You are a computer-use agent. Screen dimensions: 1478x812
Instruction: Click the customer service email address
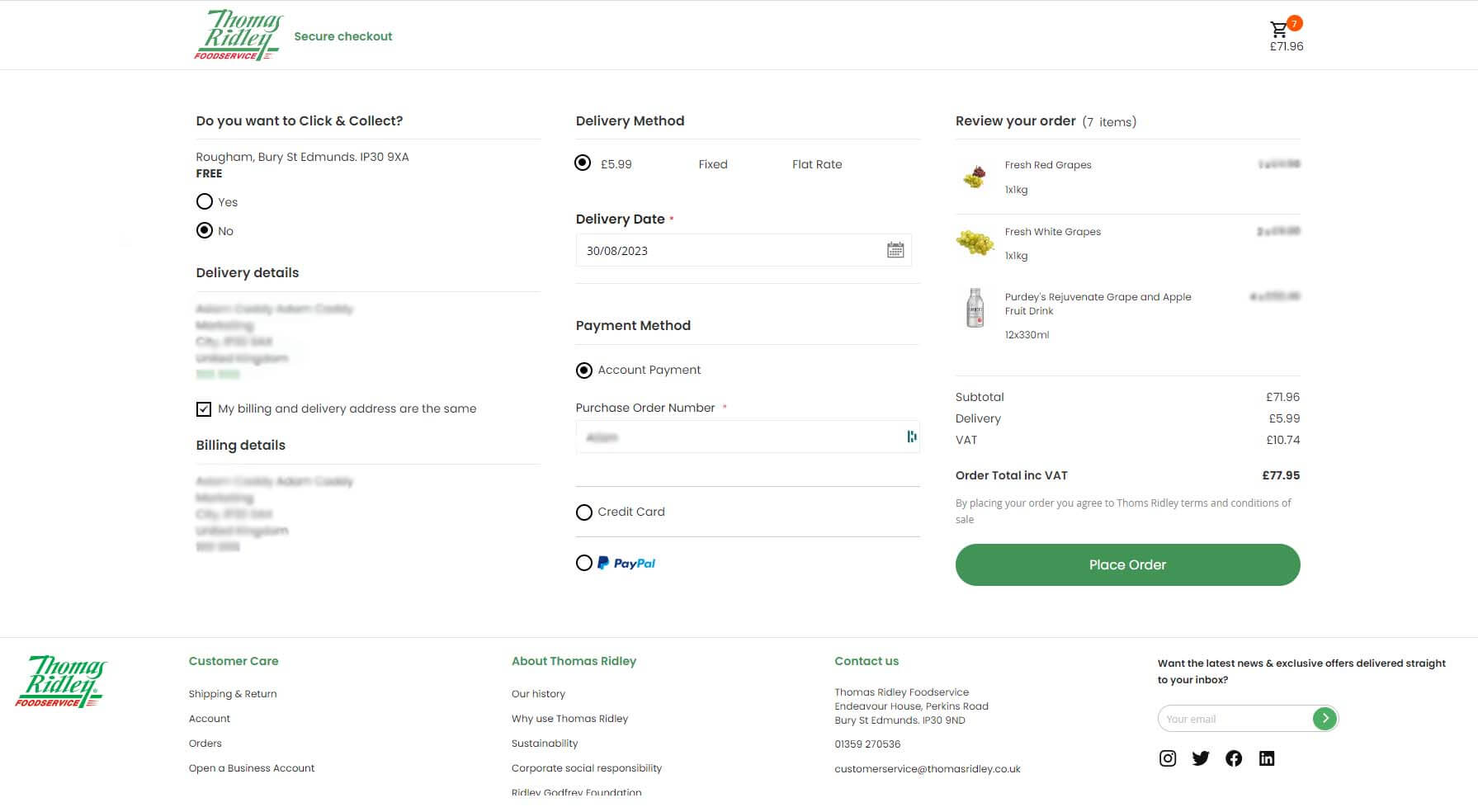[927, 769]
